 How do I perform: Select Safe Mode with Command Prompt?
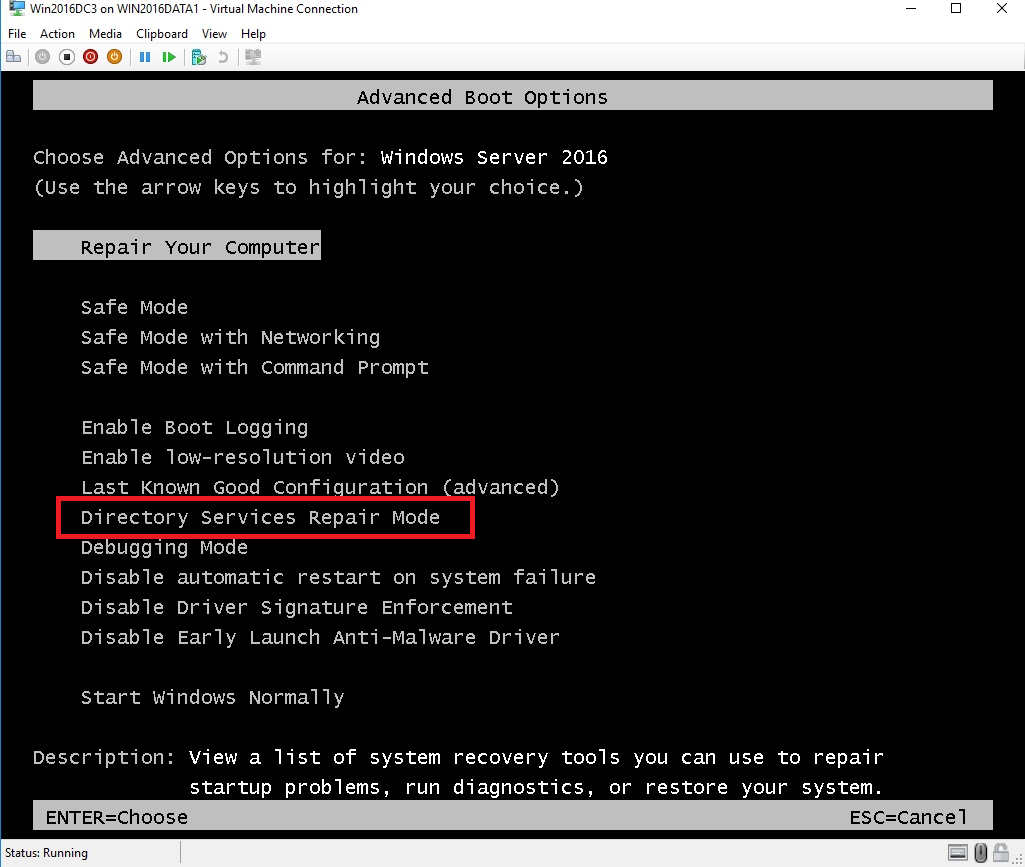point(254,367)
